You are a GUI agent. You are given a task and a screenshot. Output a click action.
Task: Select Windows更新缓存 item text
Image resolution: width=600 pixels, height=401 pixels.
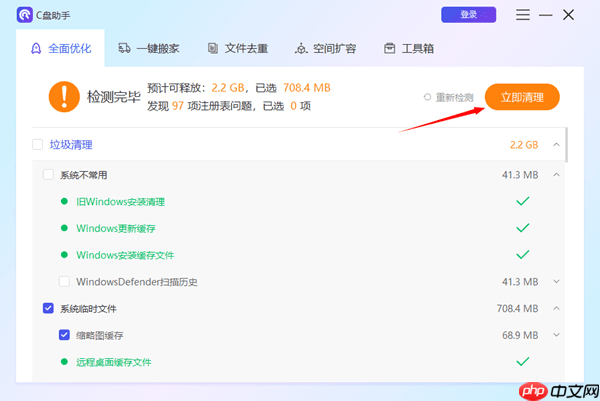coord(116,228)
